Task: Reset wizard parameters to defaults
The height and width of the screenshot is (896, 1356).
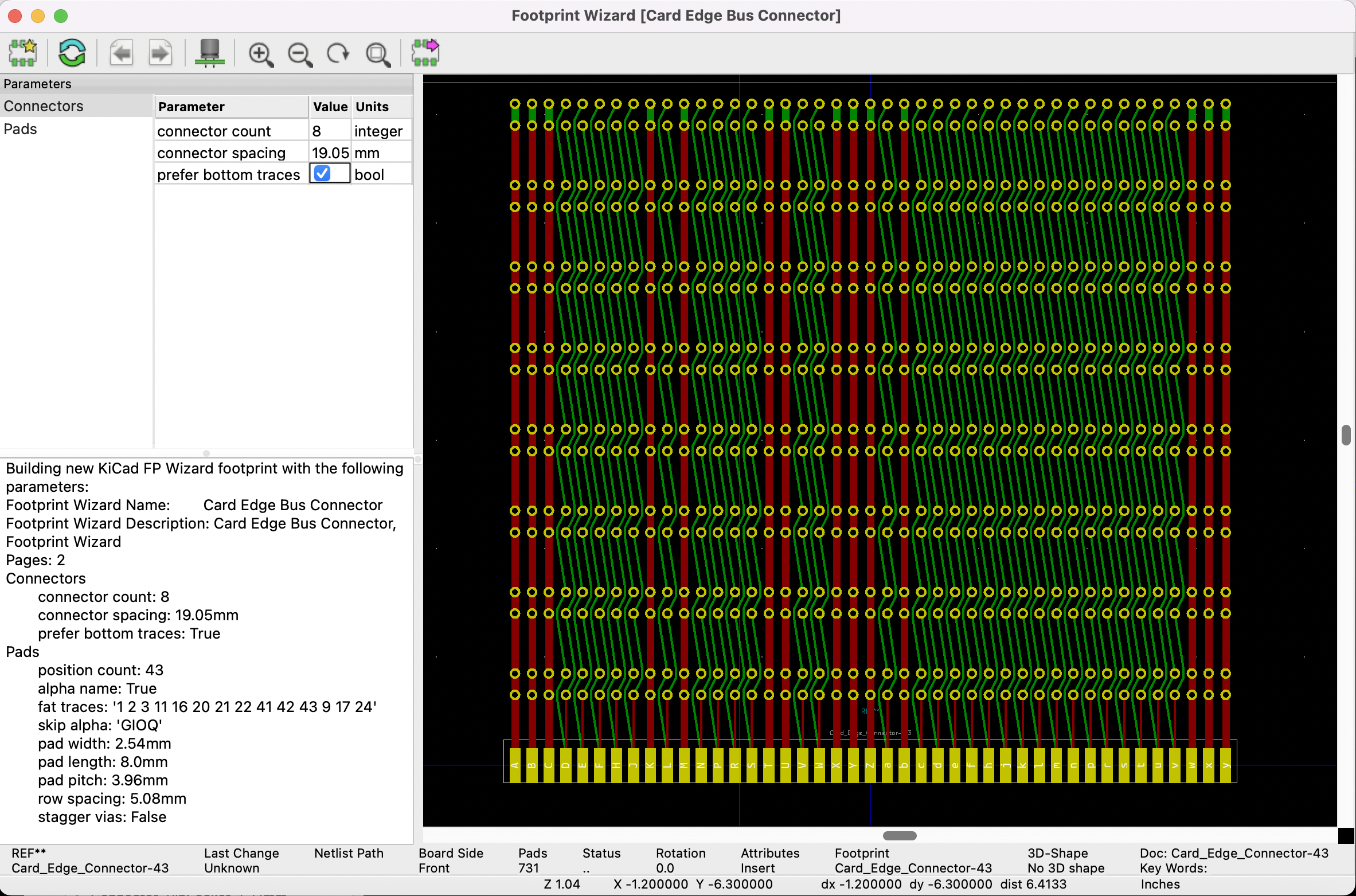Action: point(72,53)
